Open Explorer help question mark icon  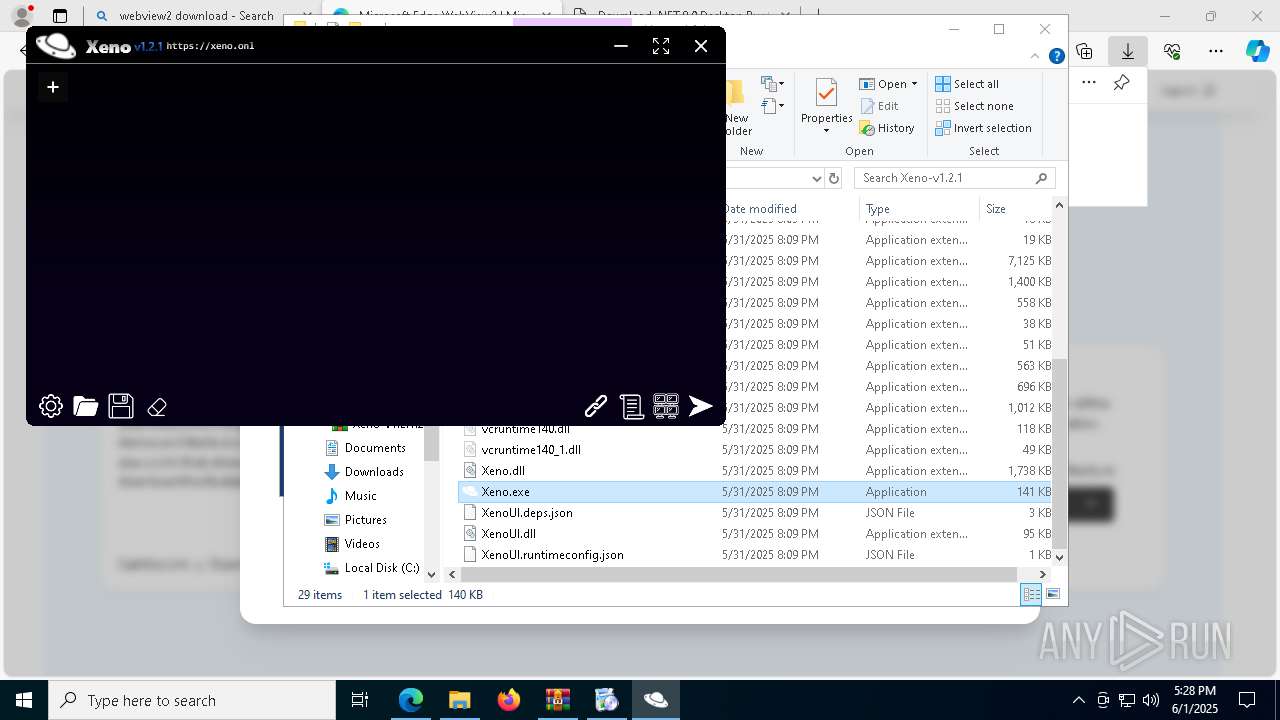click(1056, 57)
